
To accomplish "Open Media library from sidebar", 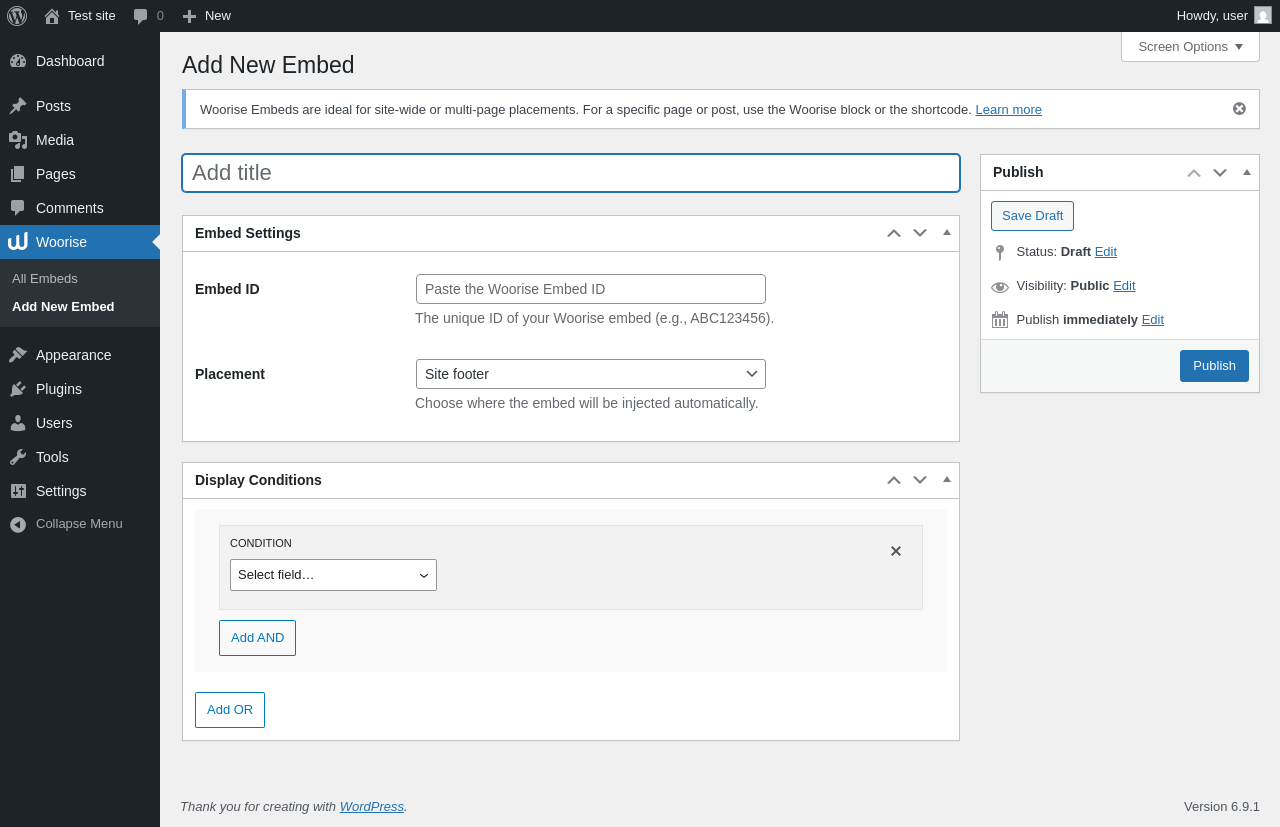I will (x=54, y=140).
